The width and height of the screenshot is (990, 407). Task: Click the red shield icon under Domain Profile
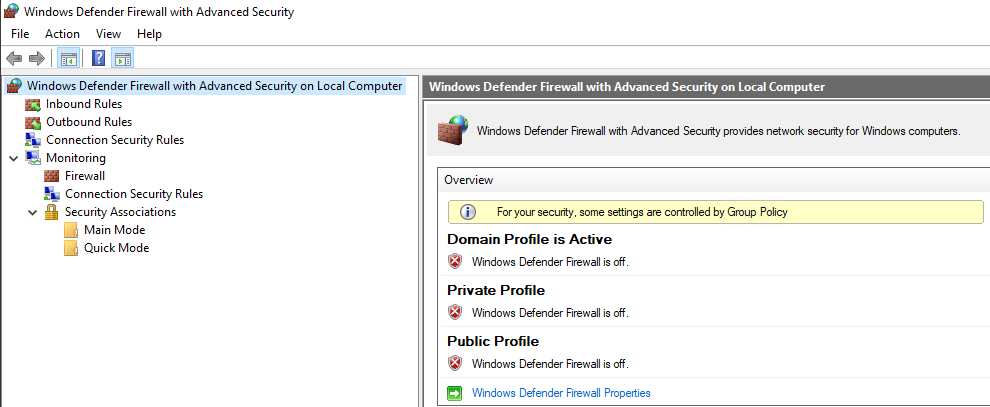point(455,261)
